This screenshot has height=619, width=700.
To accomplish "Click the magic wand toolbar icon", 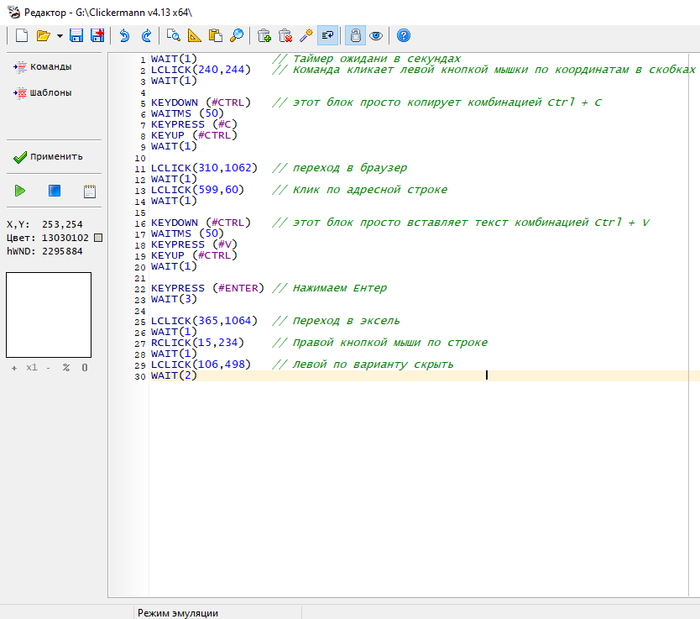I will pyautogui.click(x=306, y=36).
